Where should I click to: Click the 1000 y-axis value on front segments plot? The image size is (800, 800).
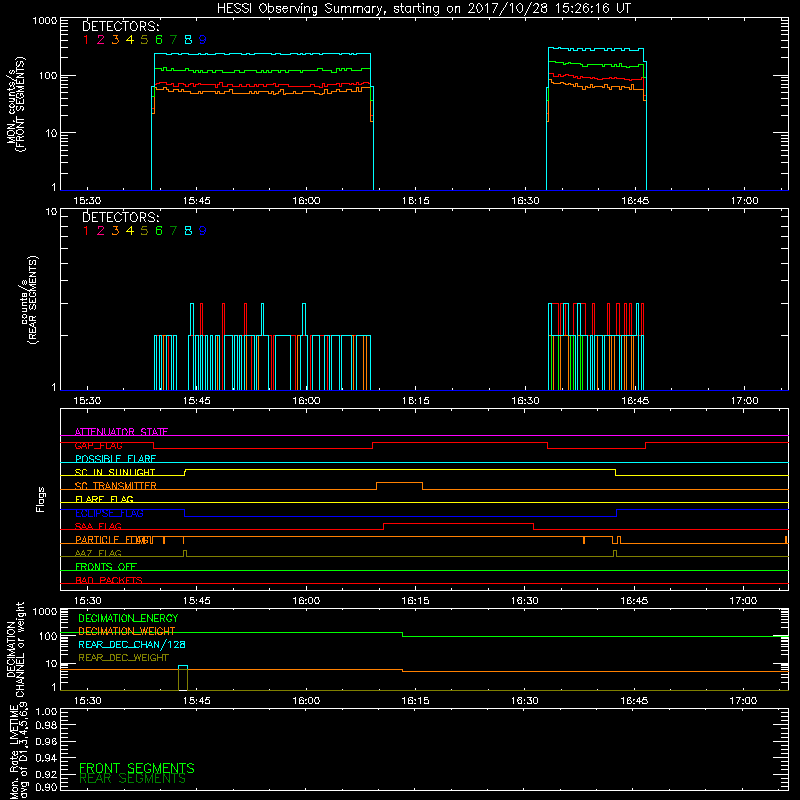click(44, 21)
